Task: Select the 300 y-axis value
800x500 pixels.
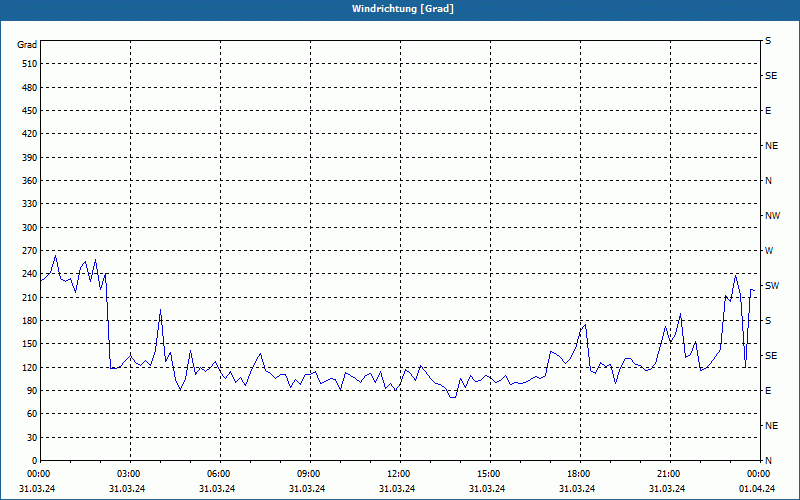Action: (30, 228)
